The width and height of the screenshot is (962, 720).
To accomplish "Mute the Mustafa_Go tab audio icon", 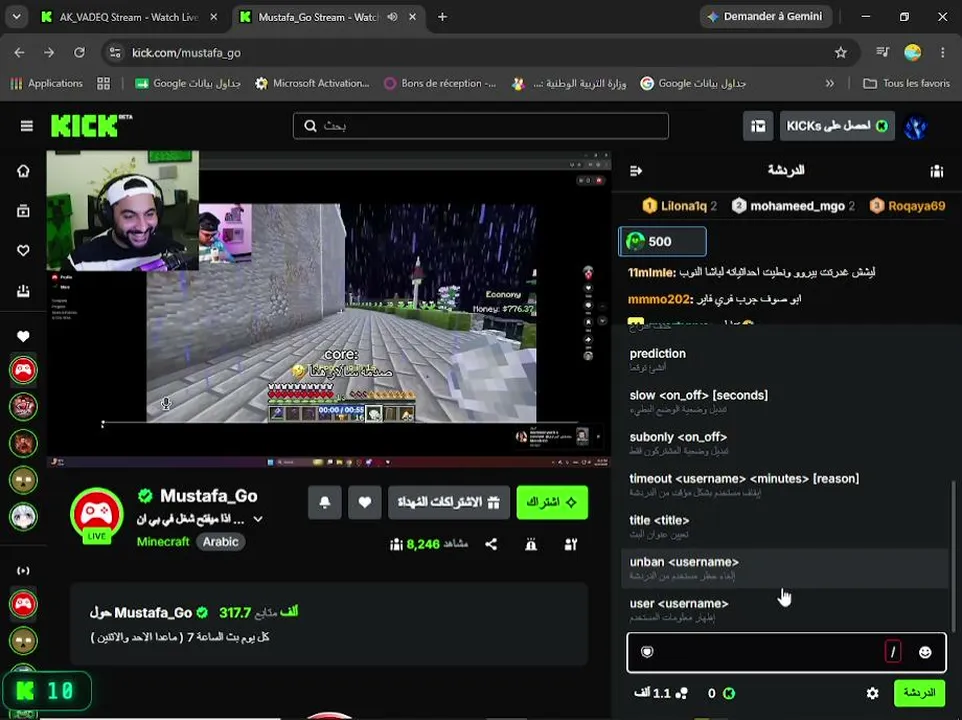I will pyautogui.click(x=393, y=17).
